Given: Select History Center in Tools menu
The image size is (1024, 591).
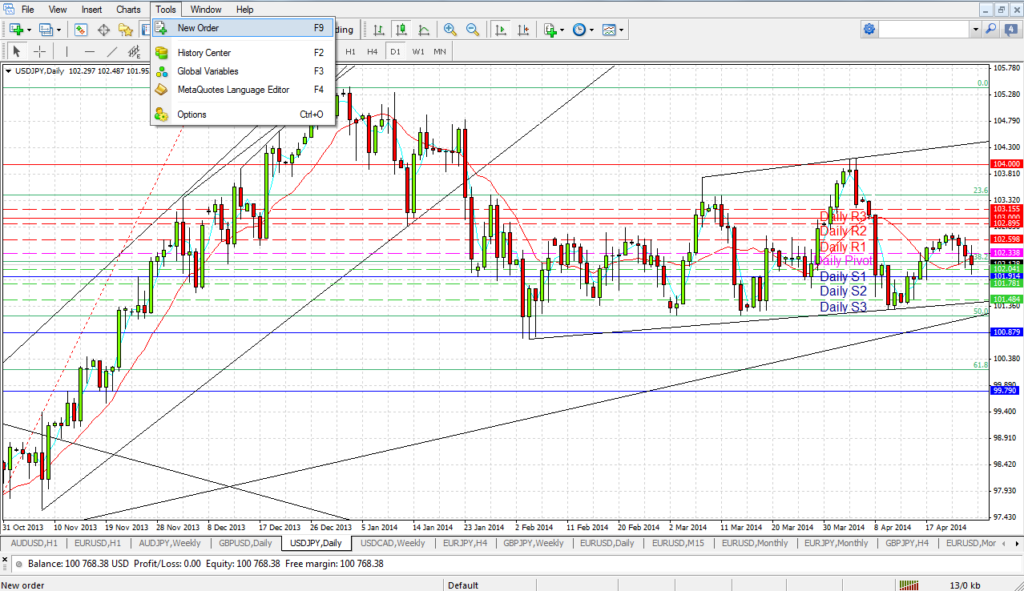Looking at the screenshot, I should [x=243, y=53].
